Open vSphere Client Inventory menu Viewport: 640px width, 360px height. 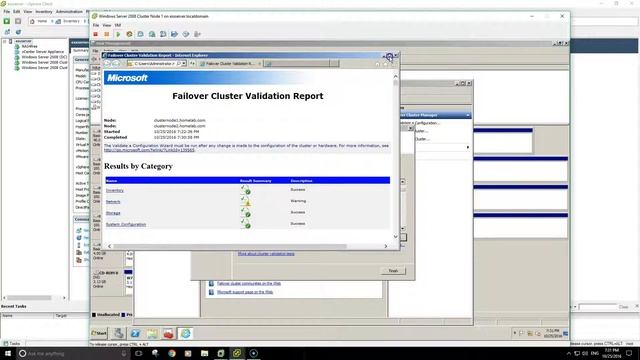click(44, 11)
